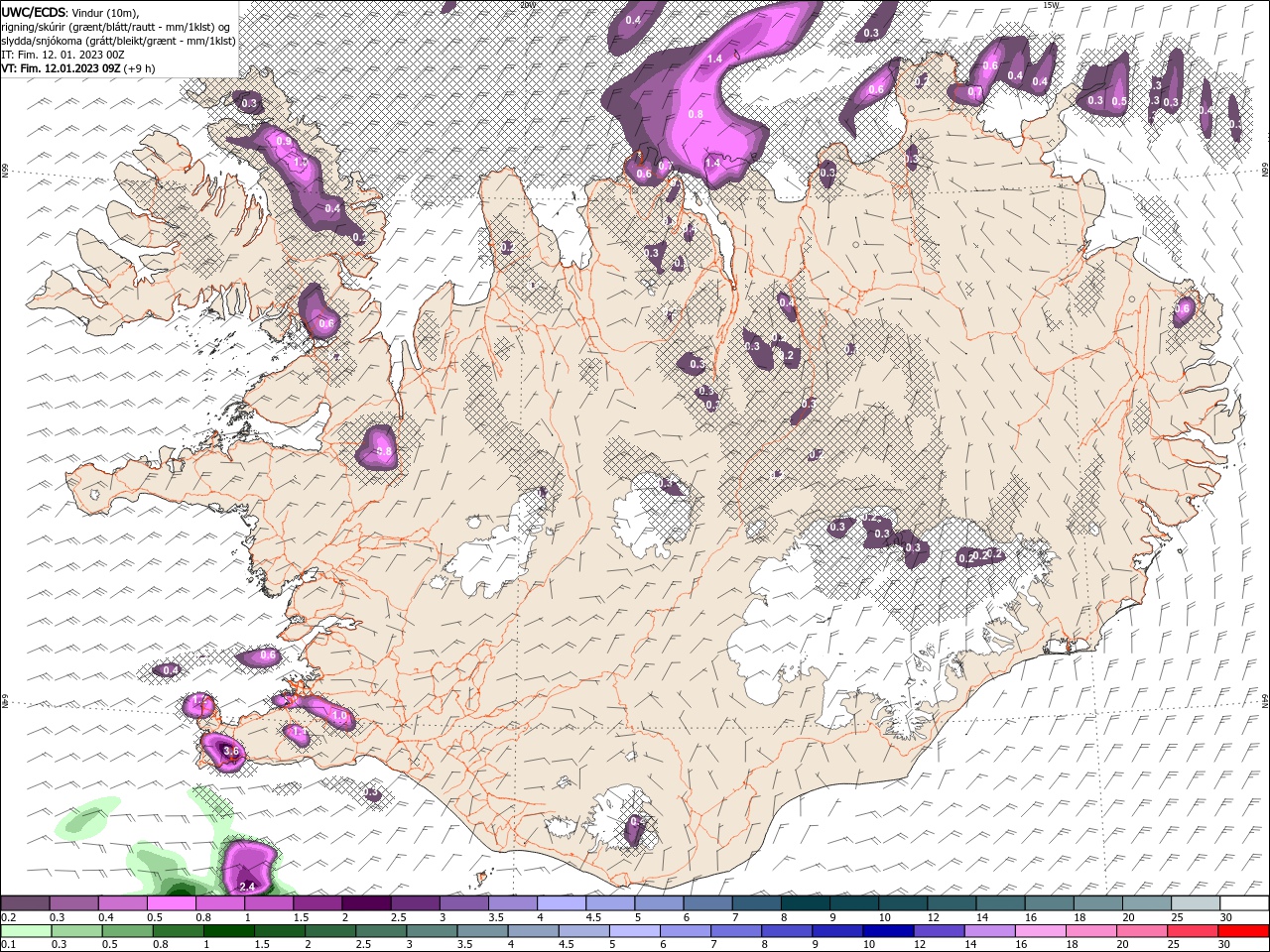
Task: Select the dark green rain swatch between 1 and 1.5
Action: pyautogui.click(x=228, y=931)
